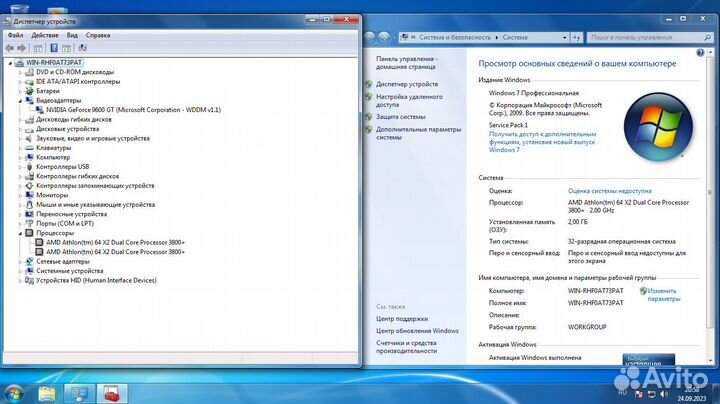Image resolution: width=720 pixels, height=404 pixels.
Task: Expand Контроллеры запоминающих устройств
Action: [x=20, y=186]
